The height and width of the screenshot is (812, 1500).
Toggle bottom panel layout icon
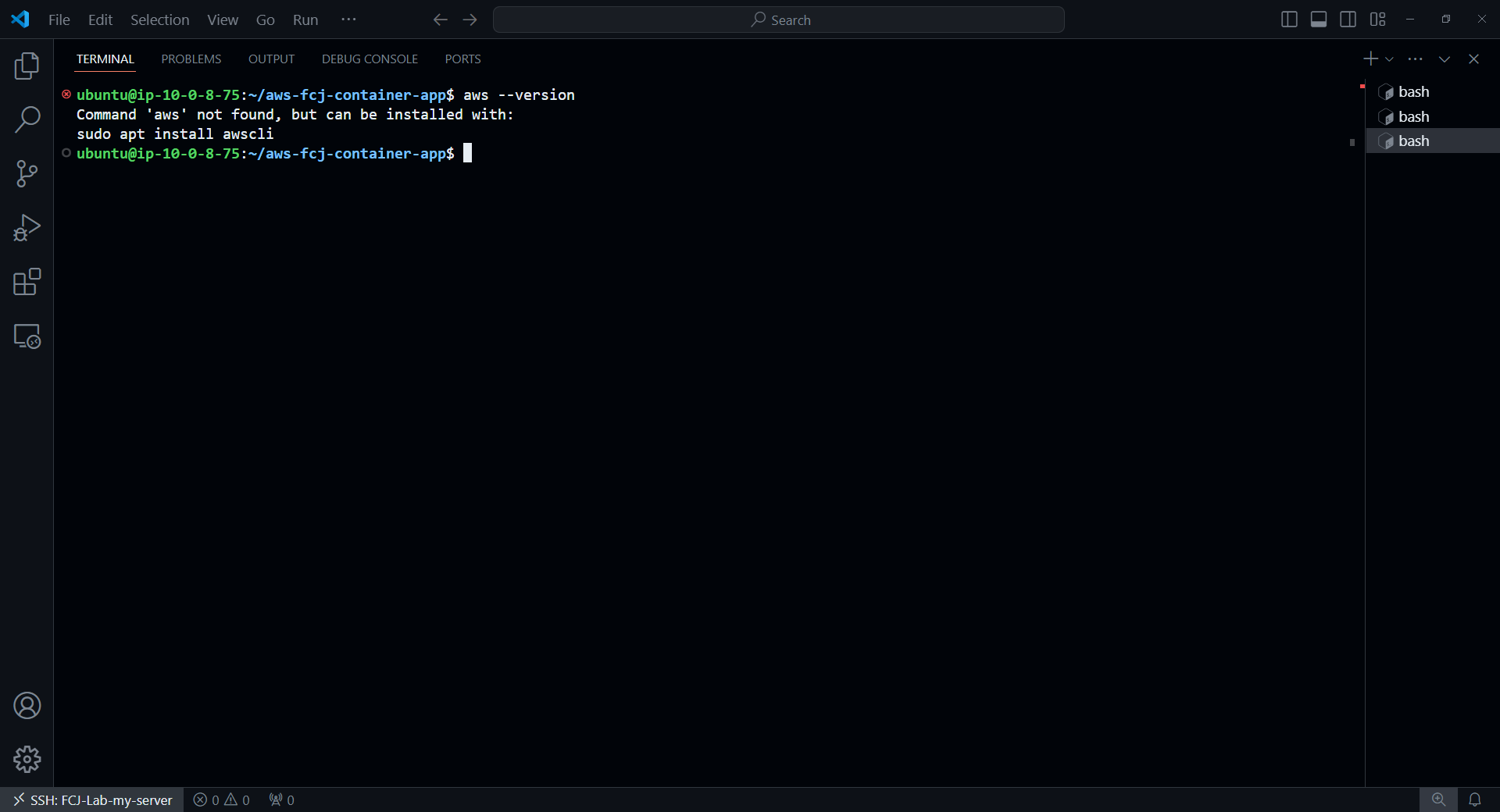[x=1319, y=20]
